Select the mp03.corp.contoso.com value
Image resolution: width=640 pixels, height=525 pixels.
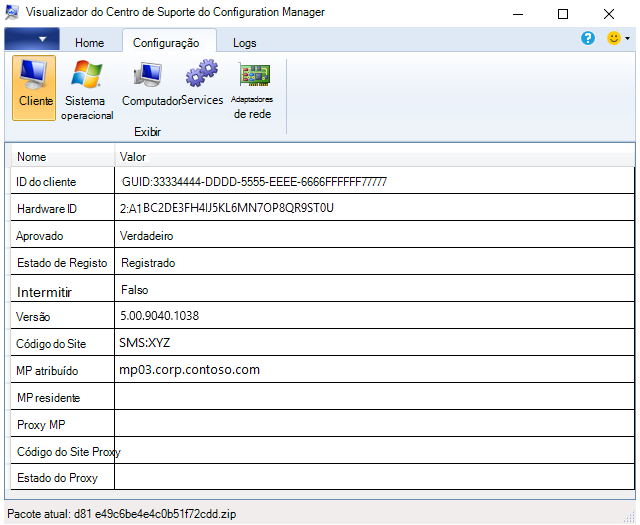189,369
